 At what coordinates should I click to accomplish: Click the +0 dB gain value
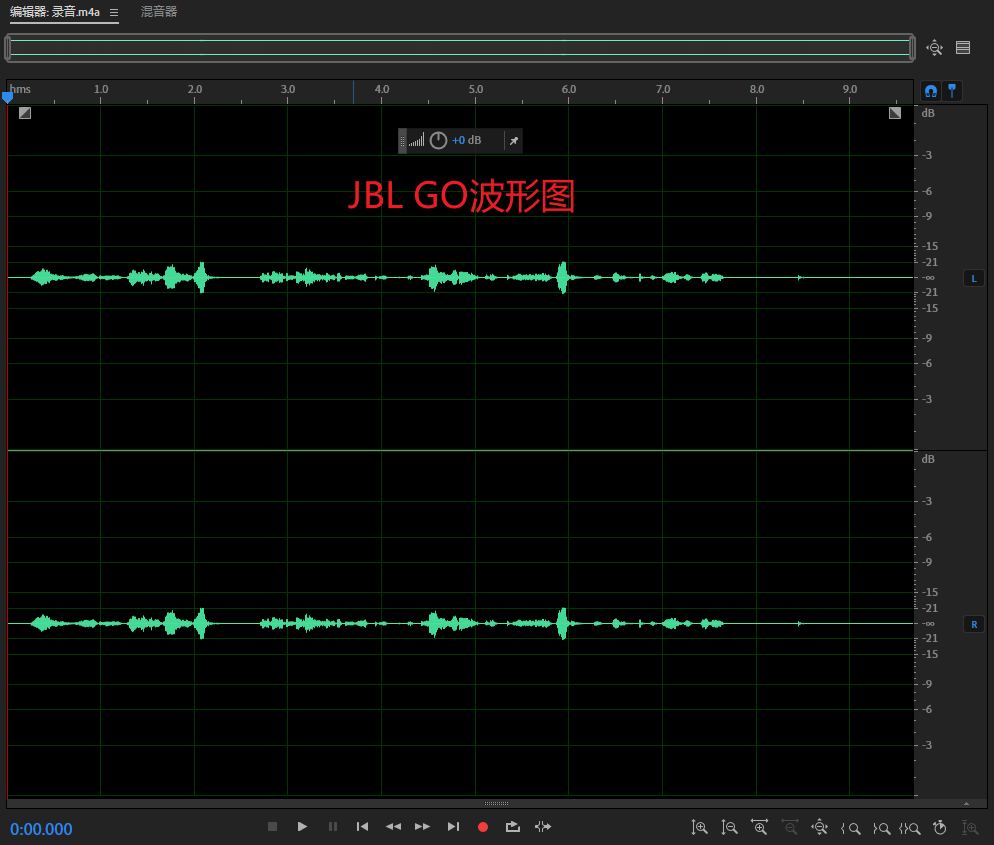coord(467,140)
